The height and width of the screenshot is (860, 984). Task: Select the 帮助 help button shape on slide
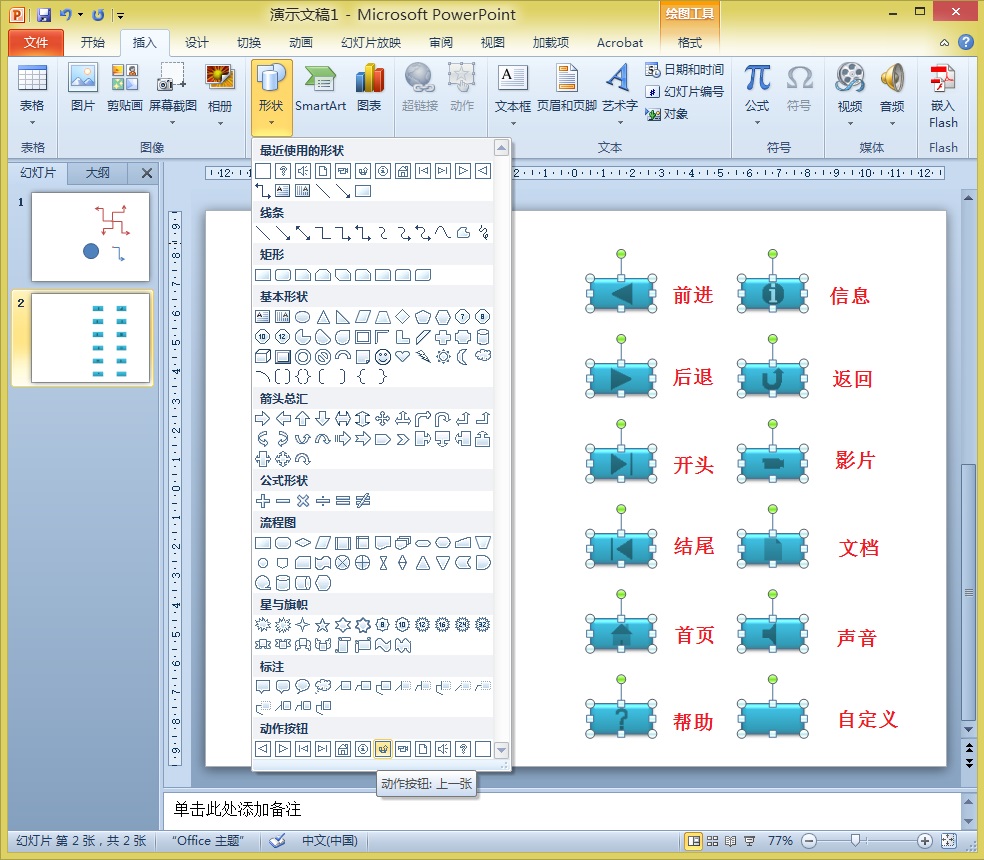(621, 719)
